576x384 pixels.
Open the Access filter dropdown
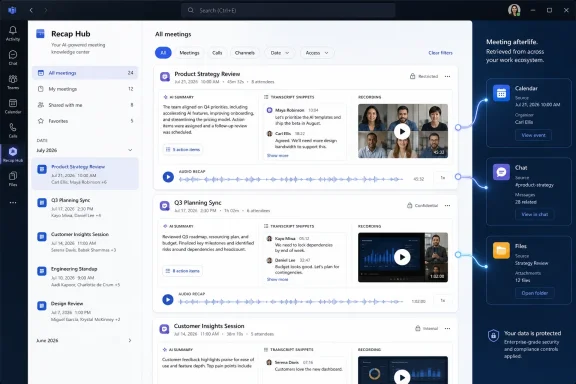tap(317, 53)
